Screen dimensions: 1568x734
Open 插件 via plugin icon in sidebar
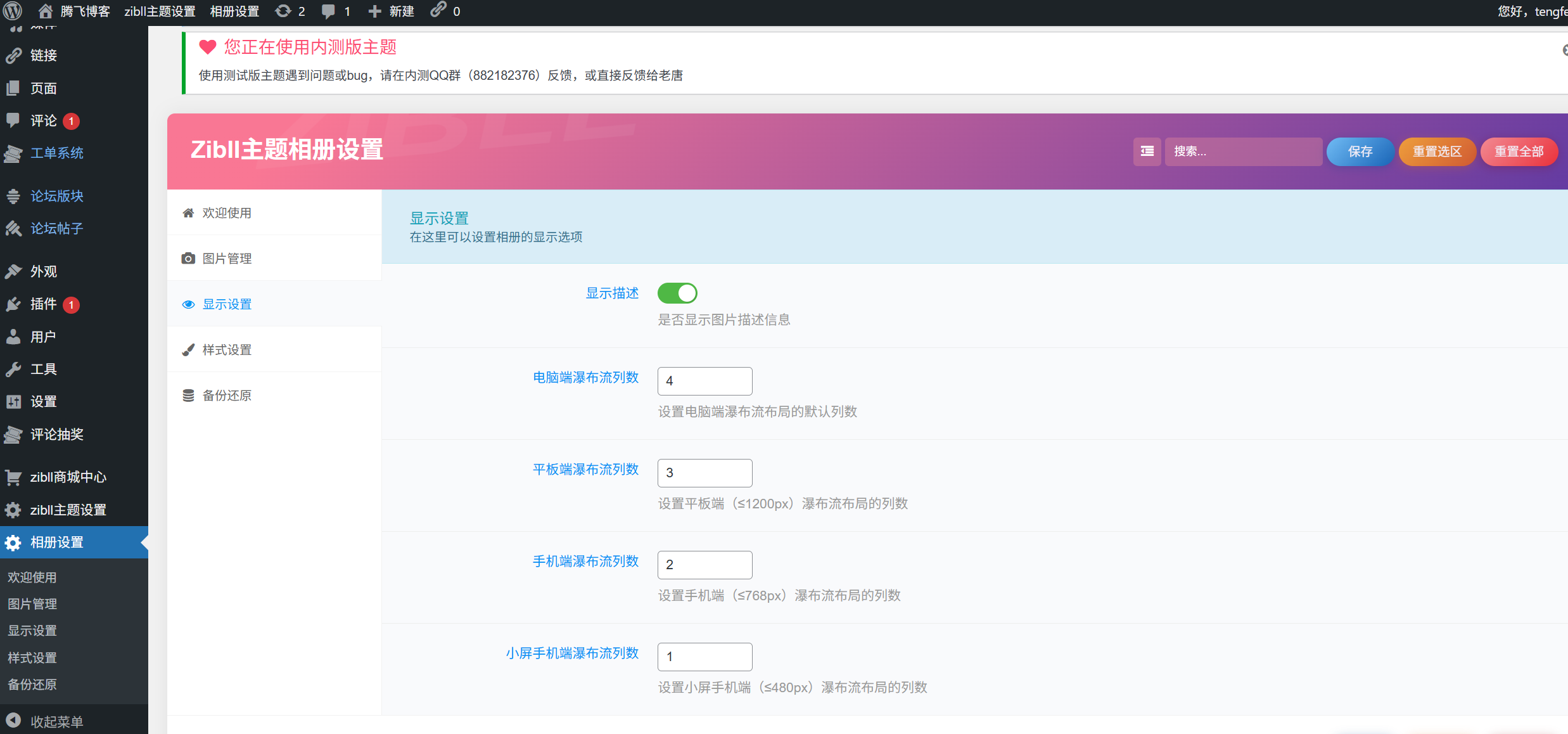point(42,304)
